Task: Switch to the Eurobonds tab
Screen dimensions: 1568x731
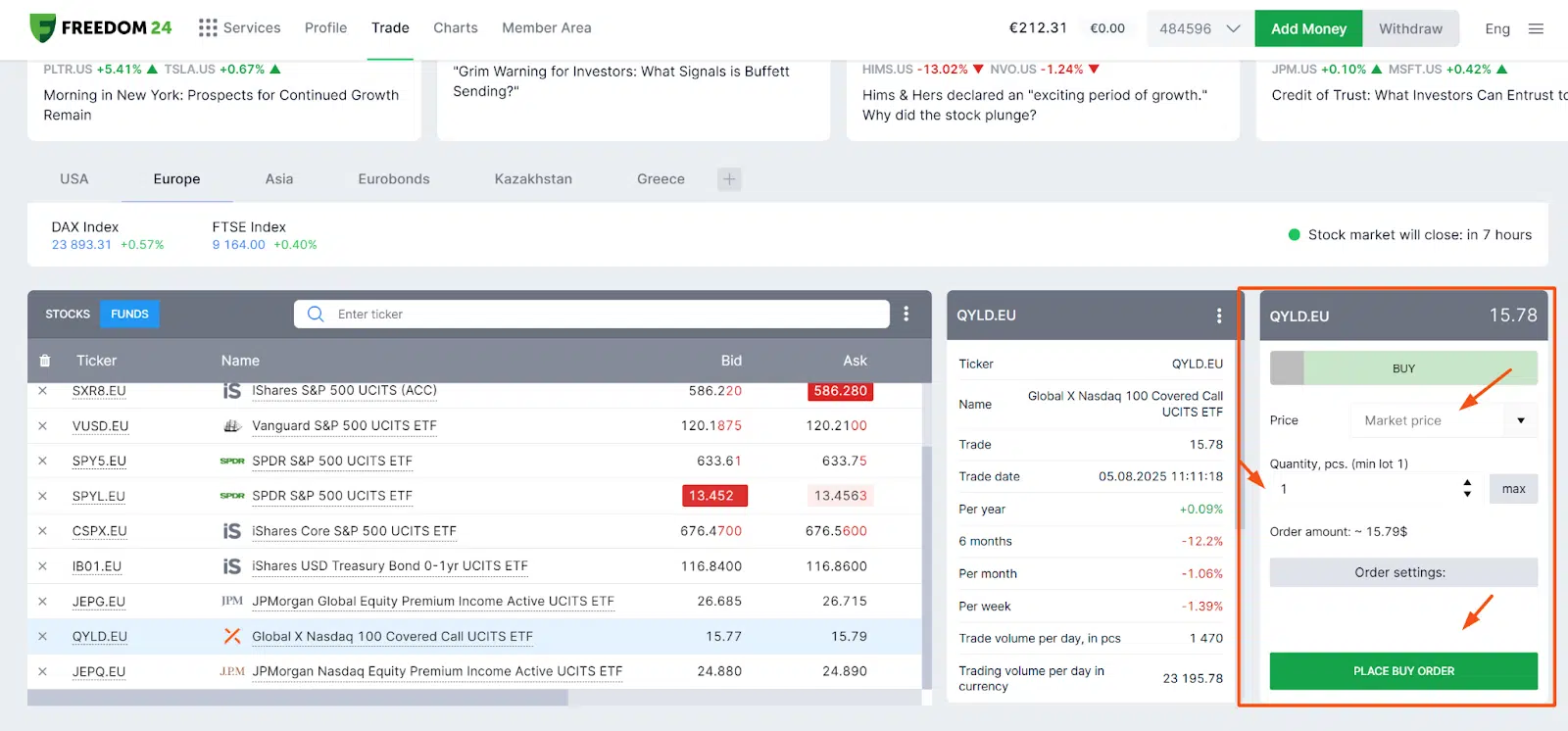Action: 394,179
